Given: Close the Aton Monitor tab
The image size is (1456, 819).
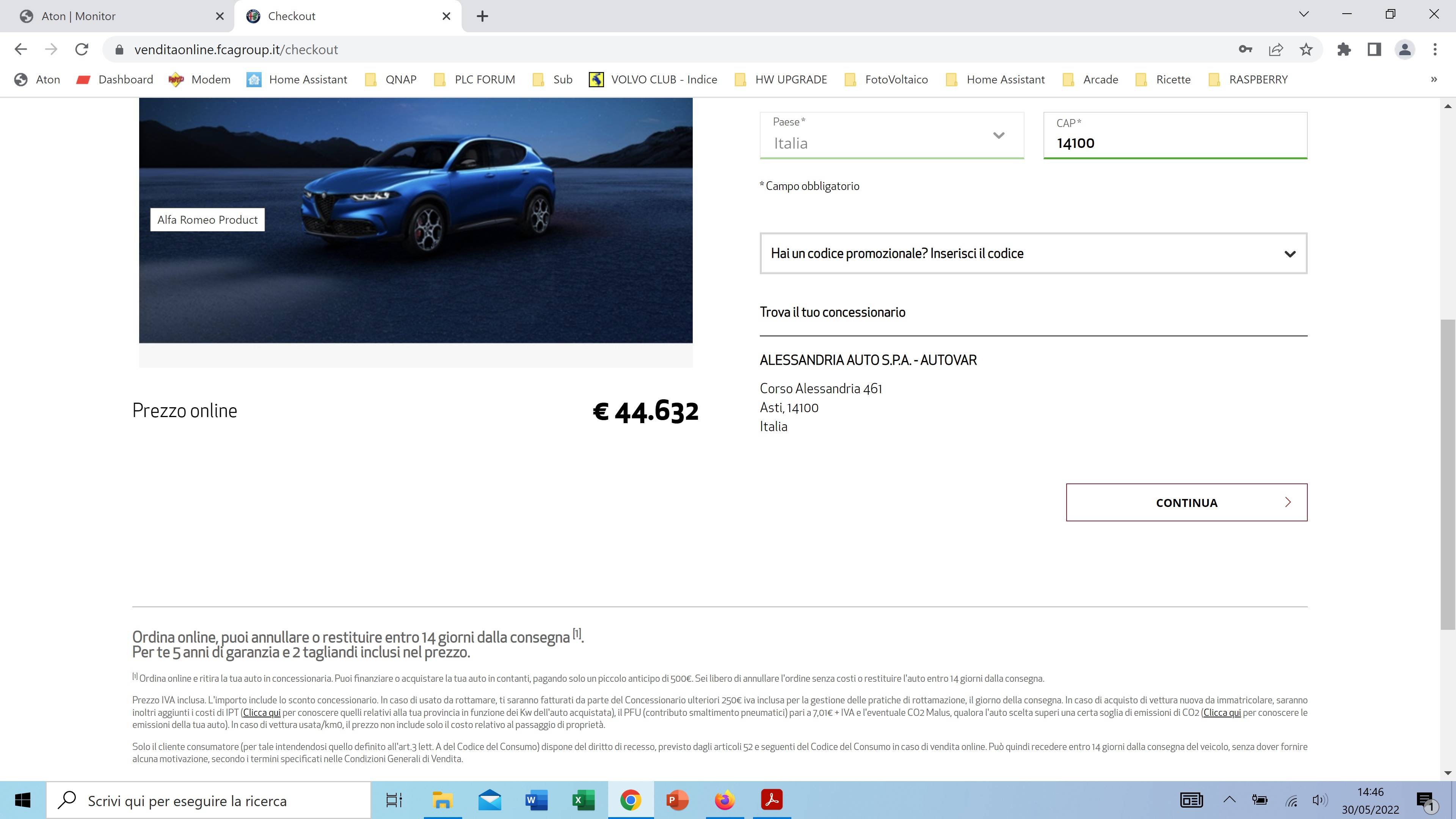Looking at the screenshot, I should (x=220, y=16).
